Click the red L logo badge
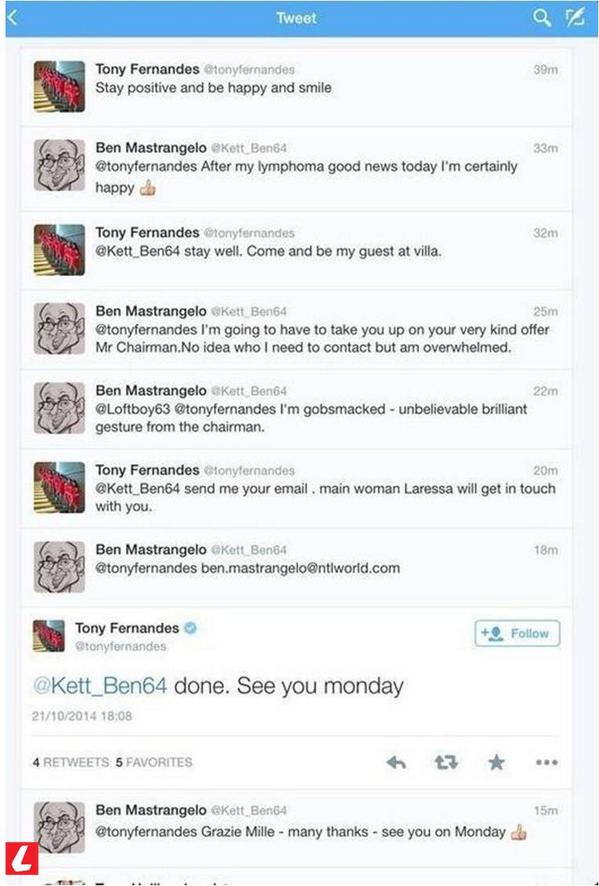This screenshot has width=599, height=886. point(22,858)
